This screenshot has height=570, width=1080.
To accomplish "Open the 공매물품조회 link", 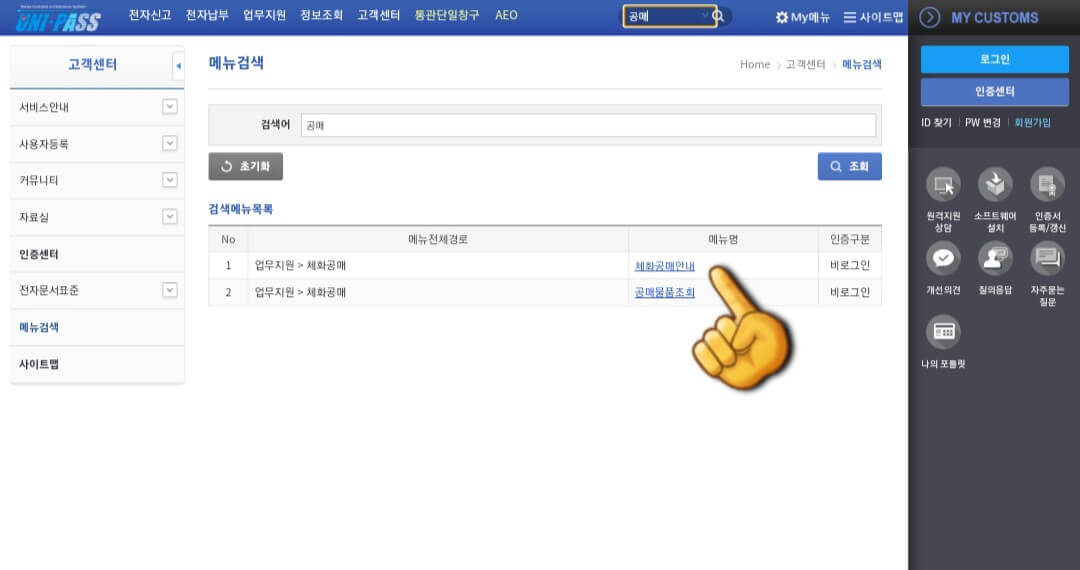I will [665, 293].
